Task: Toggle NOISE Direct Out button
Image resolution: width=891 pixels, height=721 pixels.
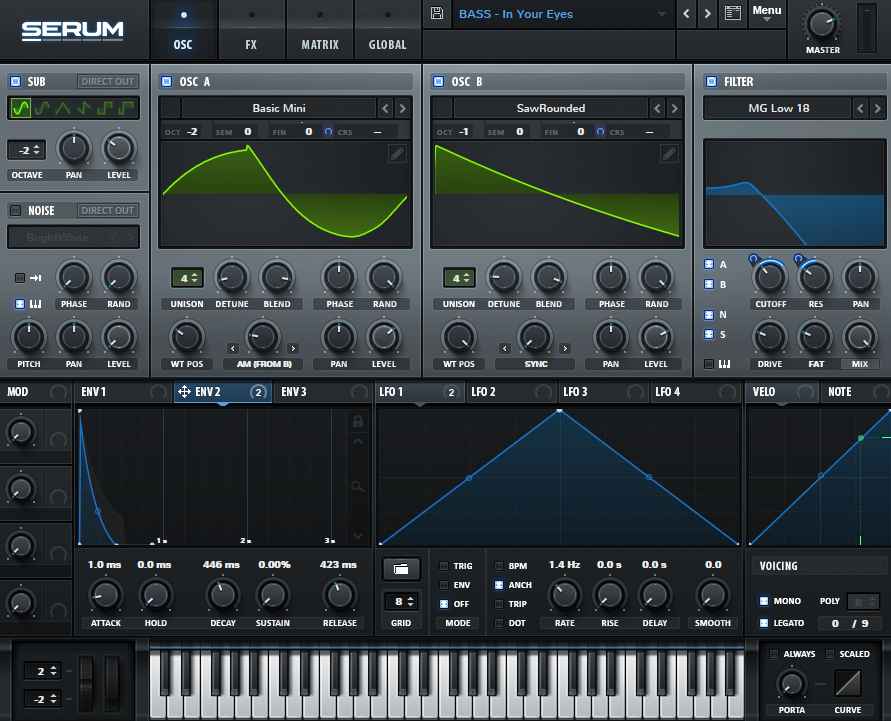Action: 108,210
